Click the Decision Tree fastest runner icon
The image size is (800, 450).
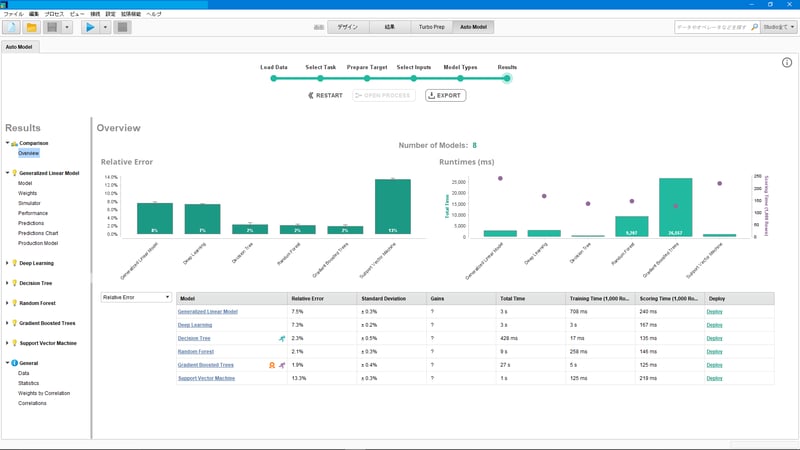coord(282,338)
